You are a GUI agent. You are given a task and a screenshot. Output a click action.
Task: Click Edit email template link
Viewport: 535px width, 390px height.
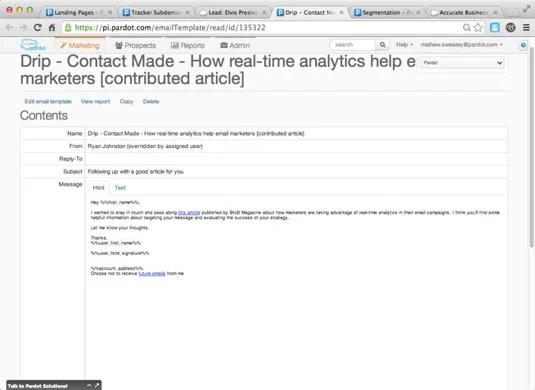click(x=48, y=101)
